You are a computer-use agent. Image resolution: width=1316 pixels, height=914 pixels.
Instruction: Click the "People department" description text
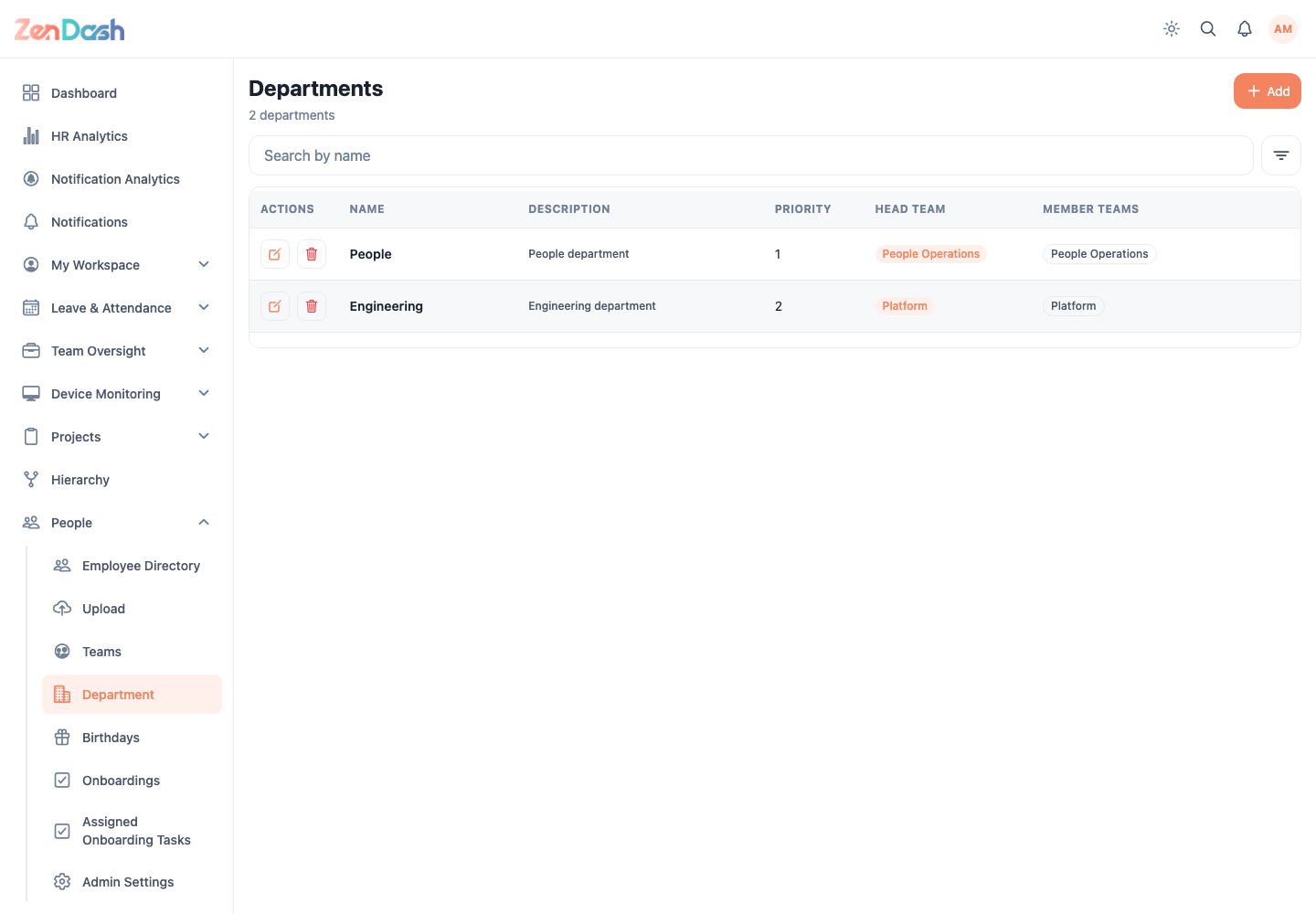click(x=578, y=254)
